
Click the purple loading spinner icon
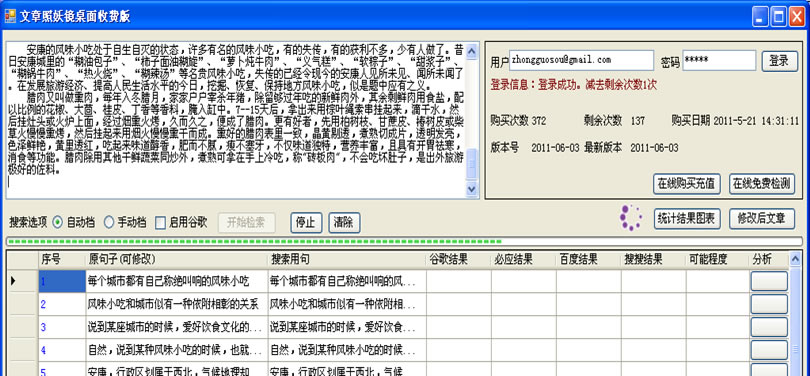tap(631, 217)
